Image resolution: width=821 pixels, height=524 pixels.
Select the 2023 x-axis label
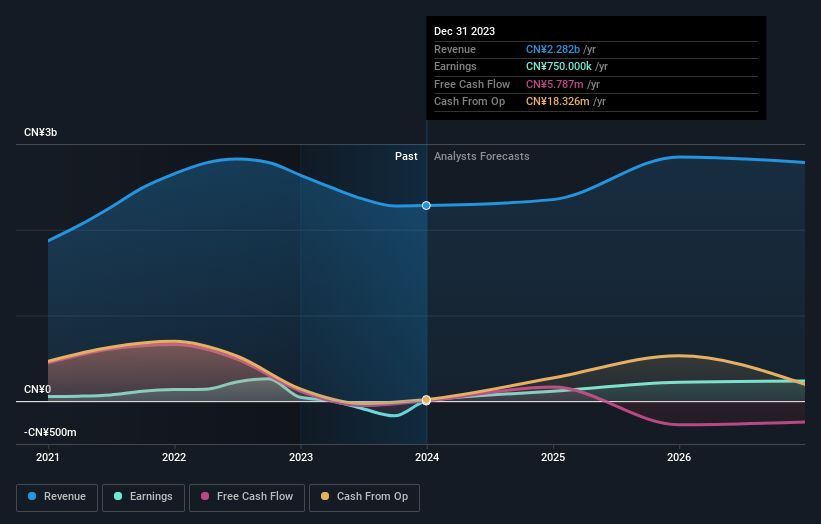(301, 457)
